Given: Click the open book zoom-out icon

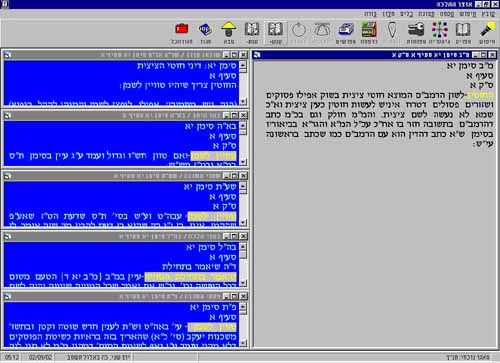Looking at the screenshot, I should click(252, 30).
